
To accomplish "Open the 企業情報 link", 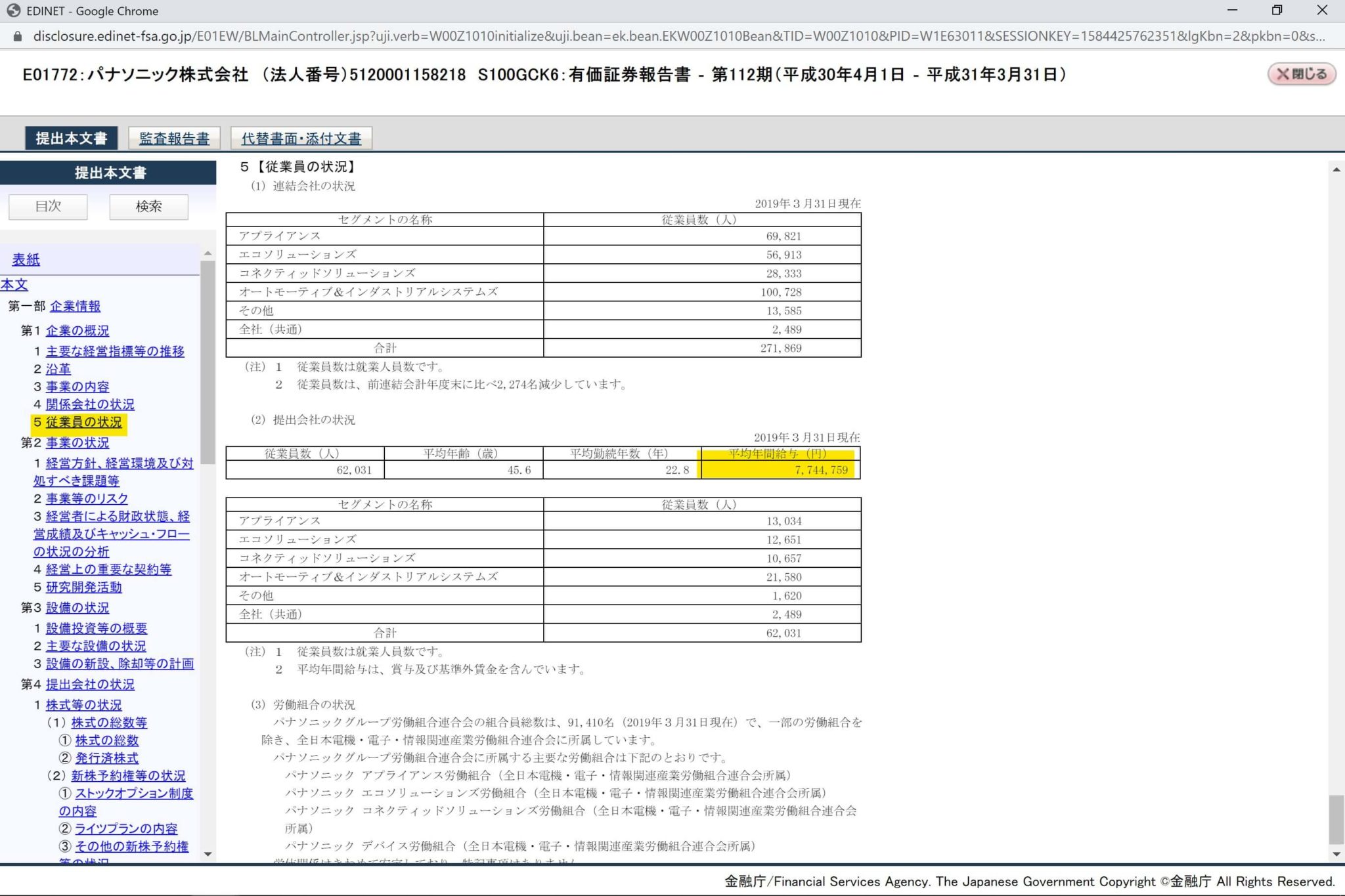I will 76,307.
